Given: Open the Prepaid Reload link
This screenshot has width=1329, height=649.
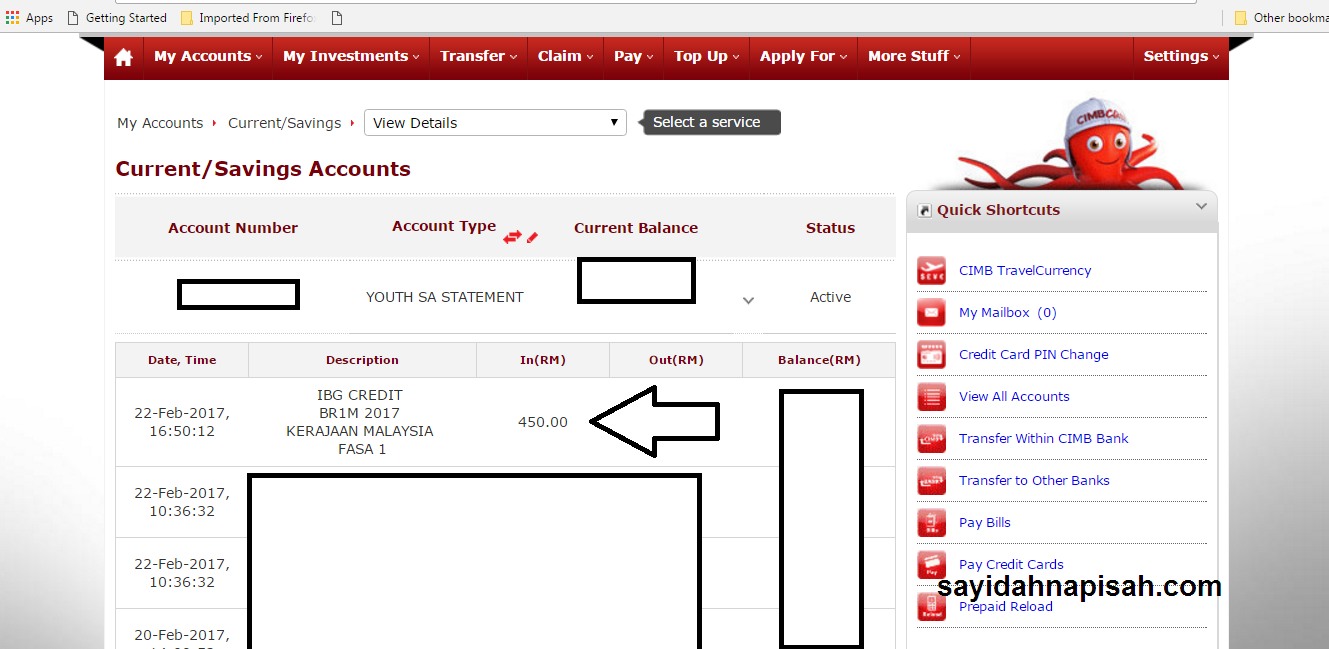Looking at the screenshot, I should click(x=1005, y=607).
